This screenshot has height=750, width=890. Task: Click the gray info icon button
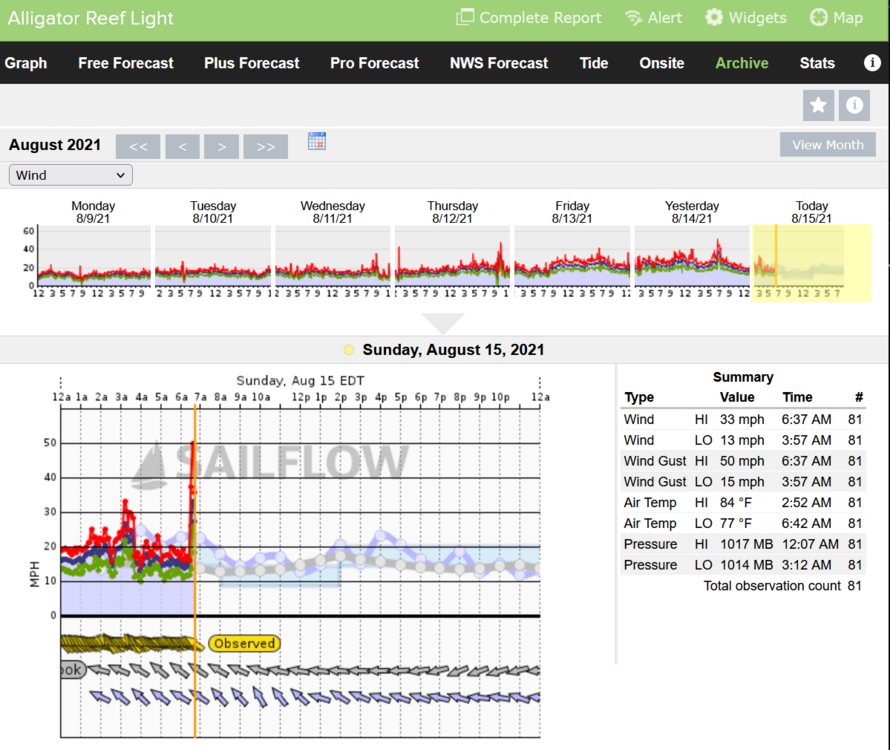tap(854, 105)
